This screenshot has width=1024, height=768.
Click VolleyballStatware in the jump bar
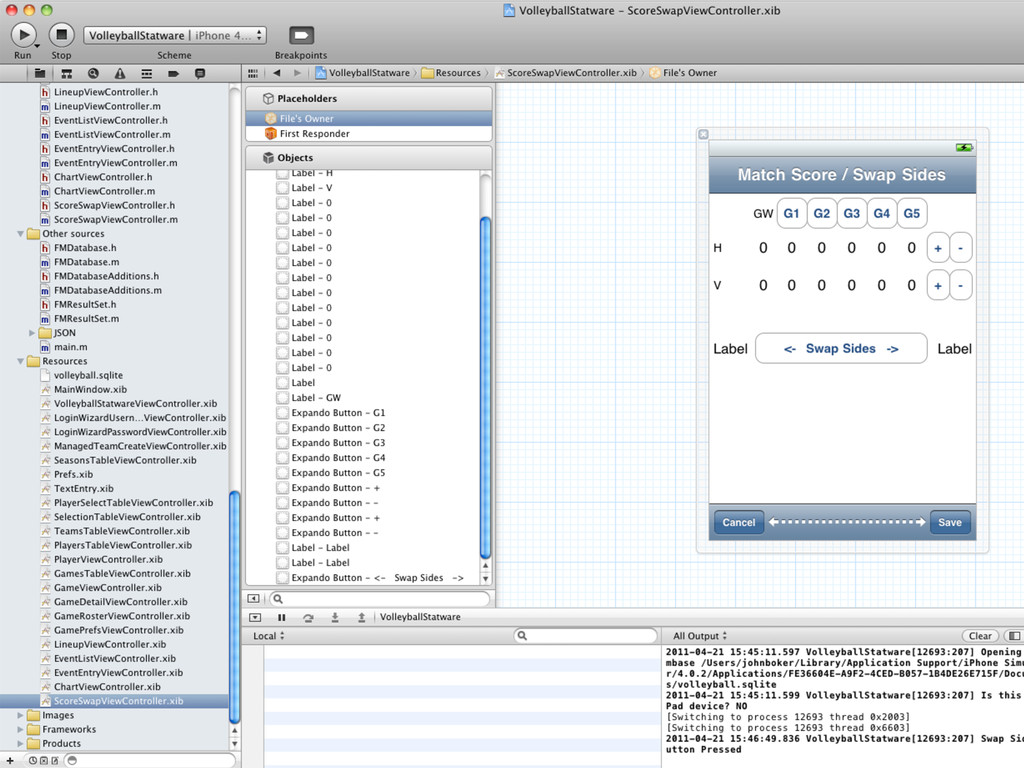(x=362, y=73)
